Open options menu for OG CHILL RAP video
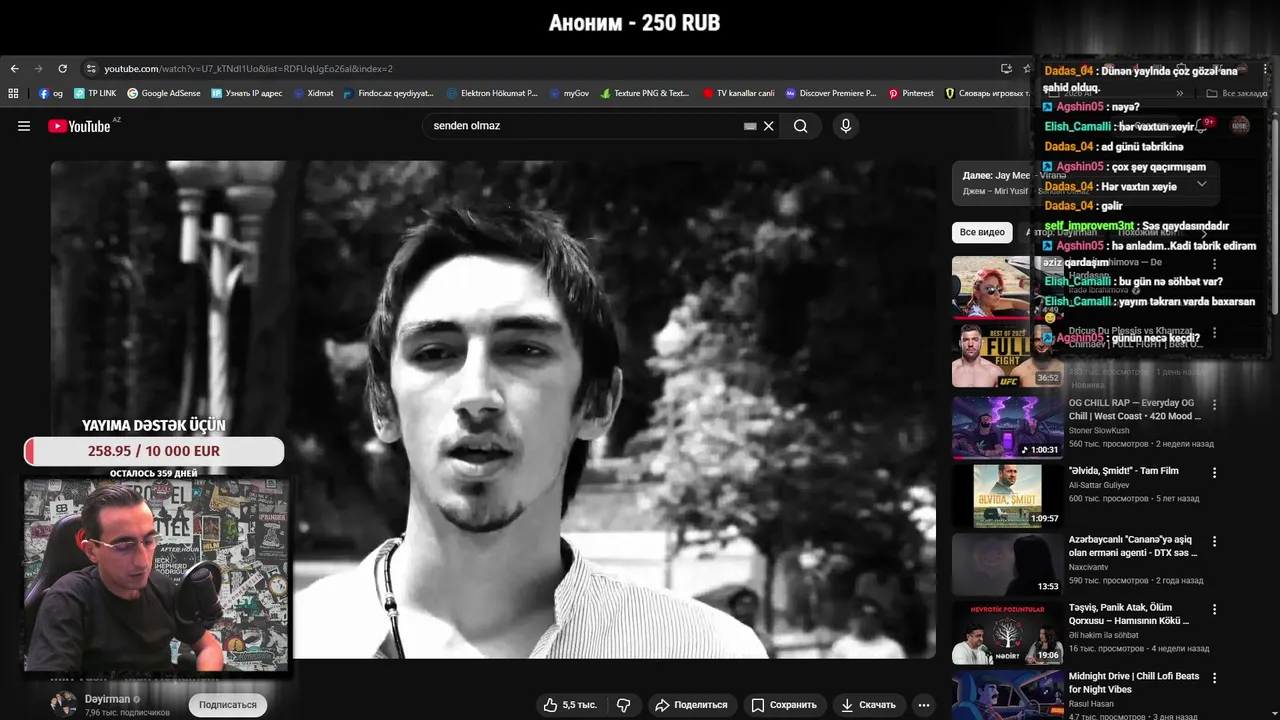 point(1215,405)
